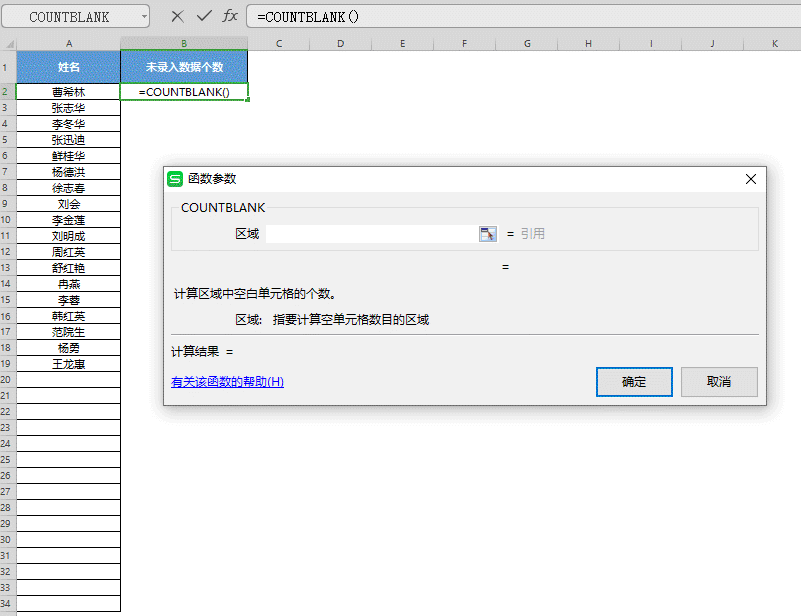Click the 未录入数据个数 header cell
Viewport: 801px width, 616px height.
pos(184,66)
